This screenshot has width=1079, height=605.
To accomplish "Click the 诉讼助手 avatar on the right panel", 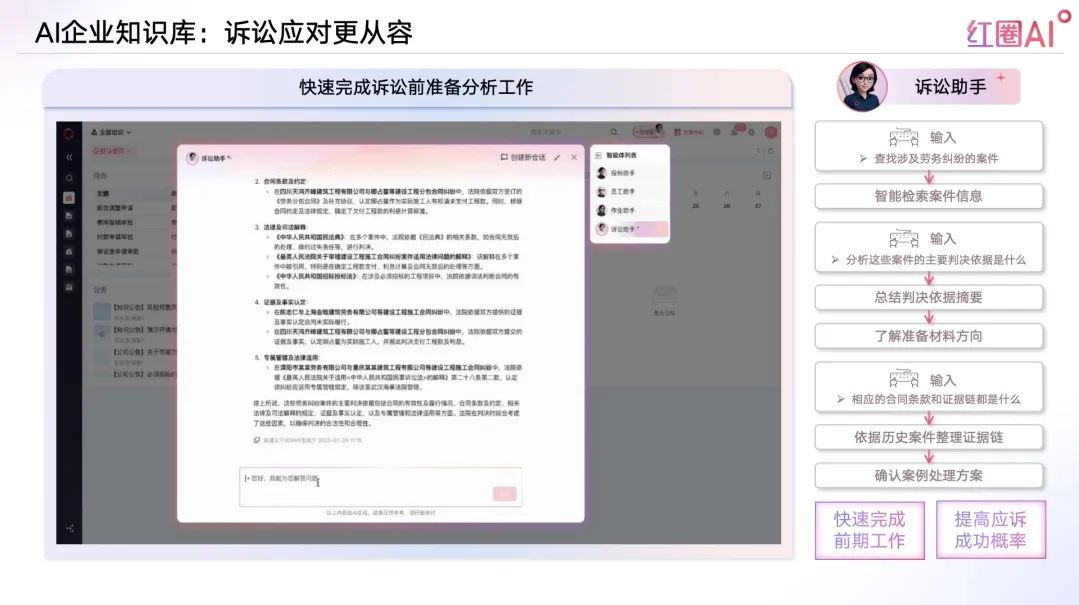I will (861, 87).
